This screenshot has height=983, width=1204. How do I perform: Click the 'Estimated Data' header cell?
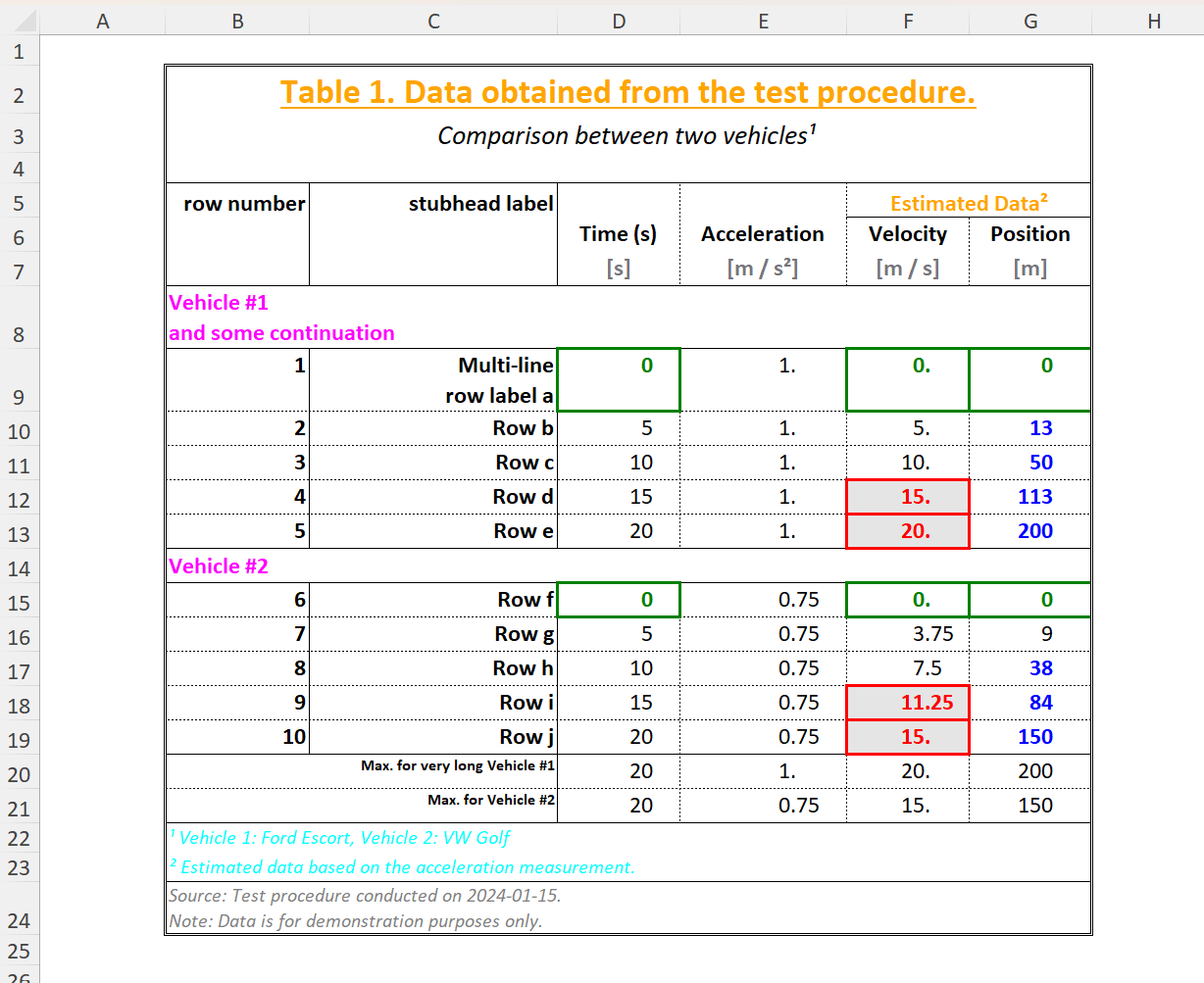[968, 203]
